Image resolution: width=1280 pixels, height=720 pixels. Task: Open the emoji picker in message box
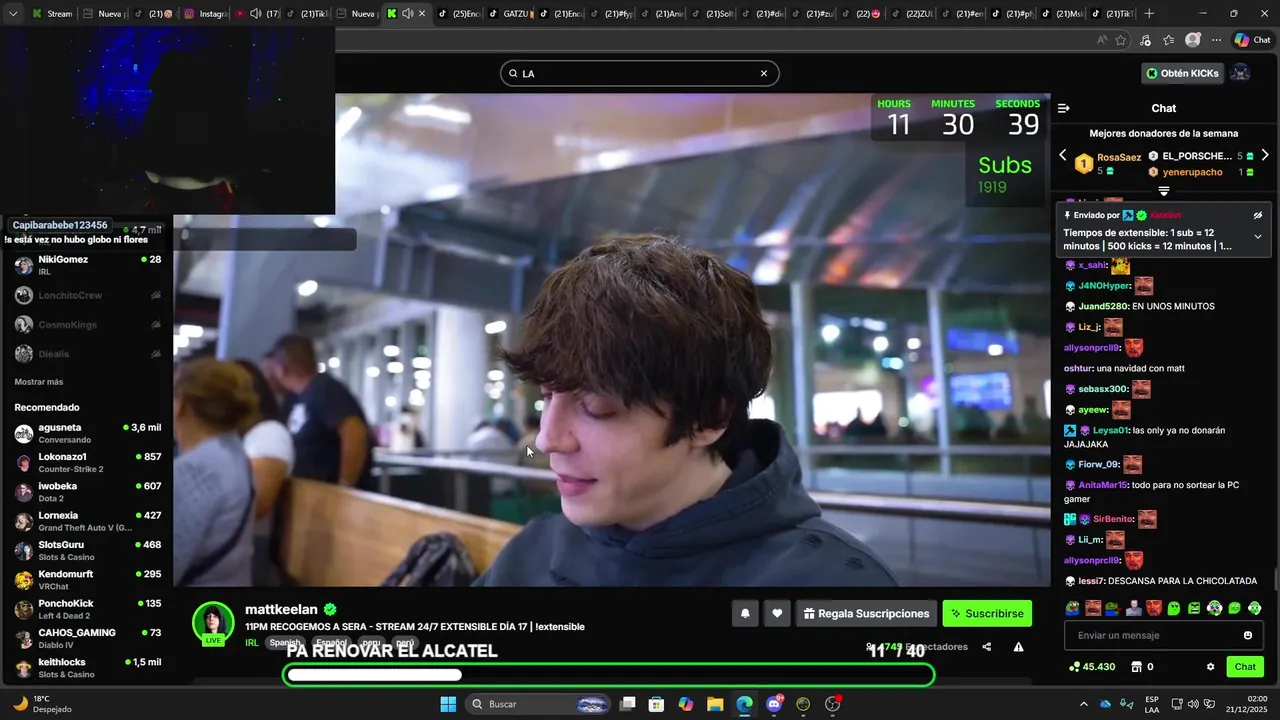1248,635
